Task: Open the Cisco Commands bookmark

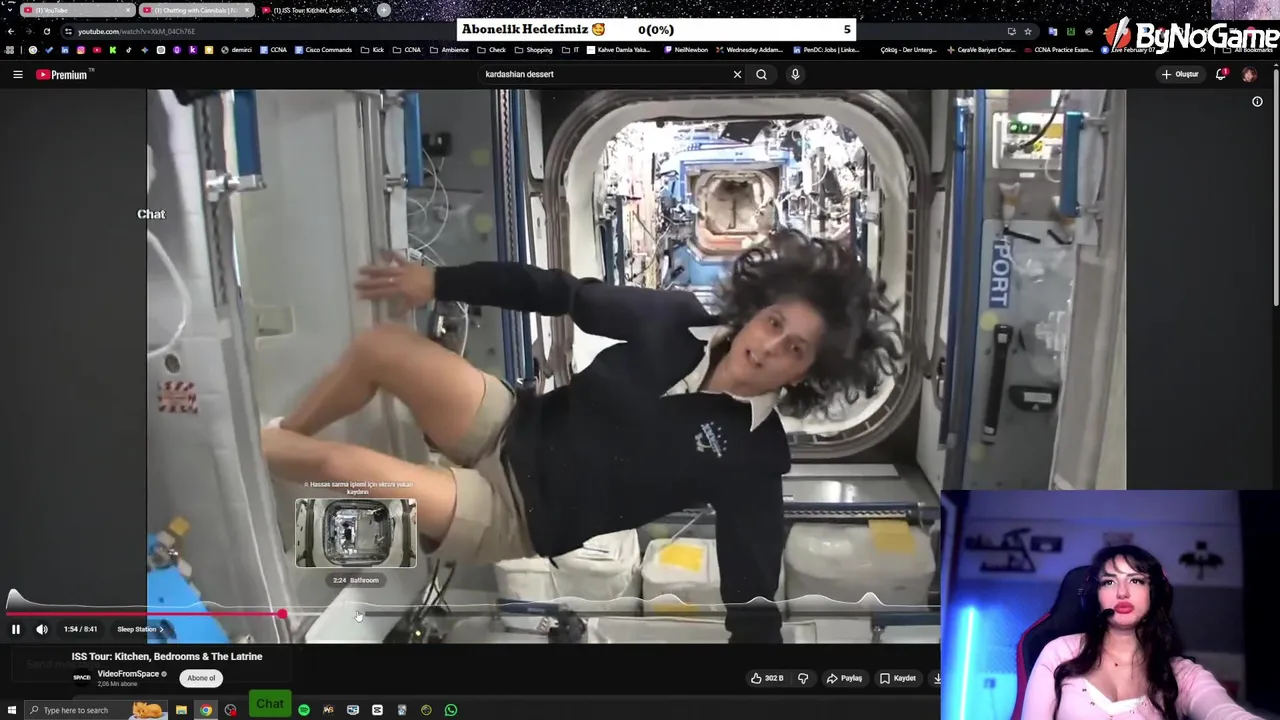Action: [x=322, y=50]
